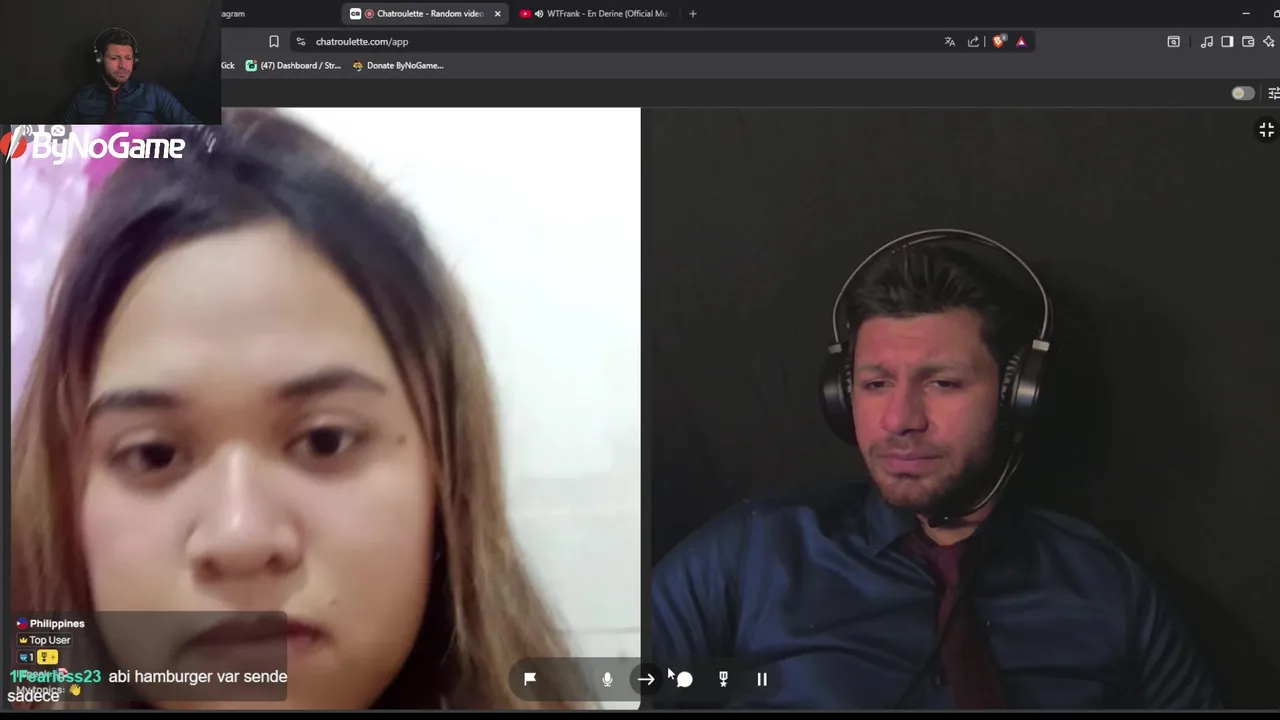Open page translate icon in address bar

click(949, 42)
